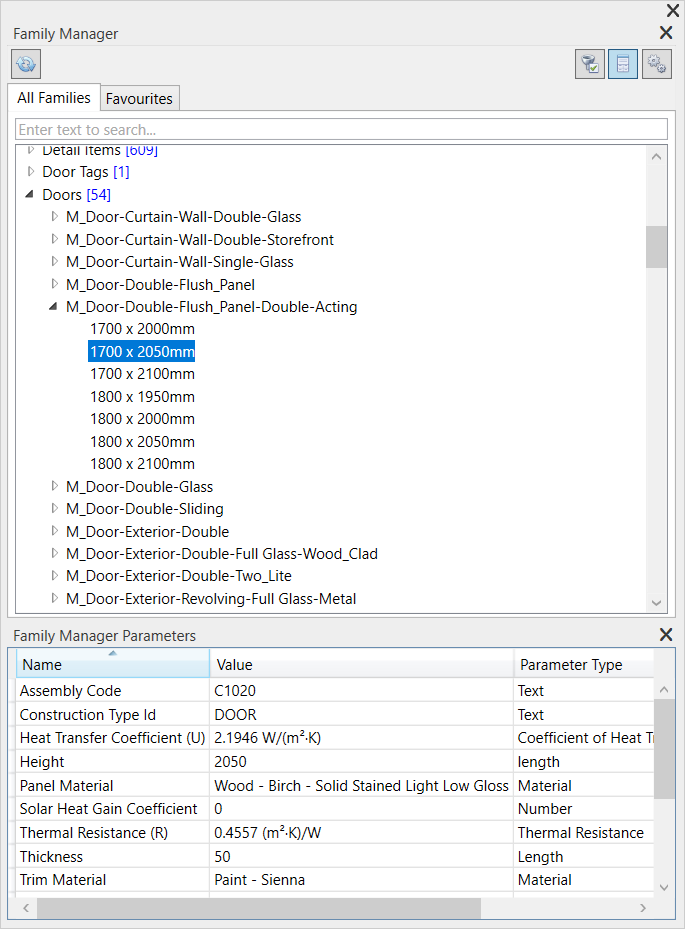Image resolution: width=685 pixels, height=929 pixels.
Task: Close the Family Manager Parameters panel
Action: [x=666, y=635]
